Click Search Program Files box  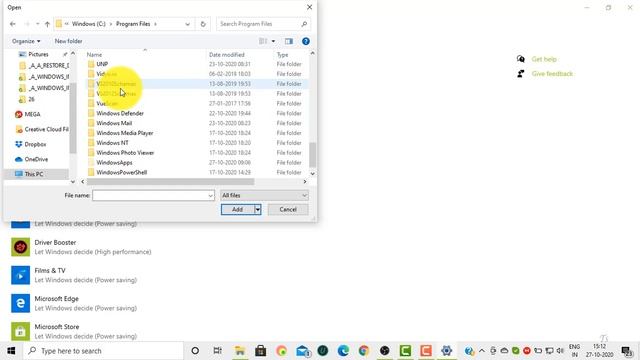click(x=263, y=24)
